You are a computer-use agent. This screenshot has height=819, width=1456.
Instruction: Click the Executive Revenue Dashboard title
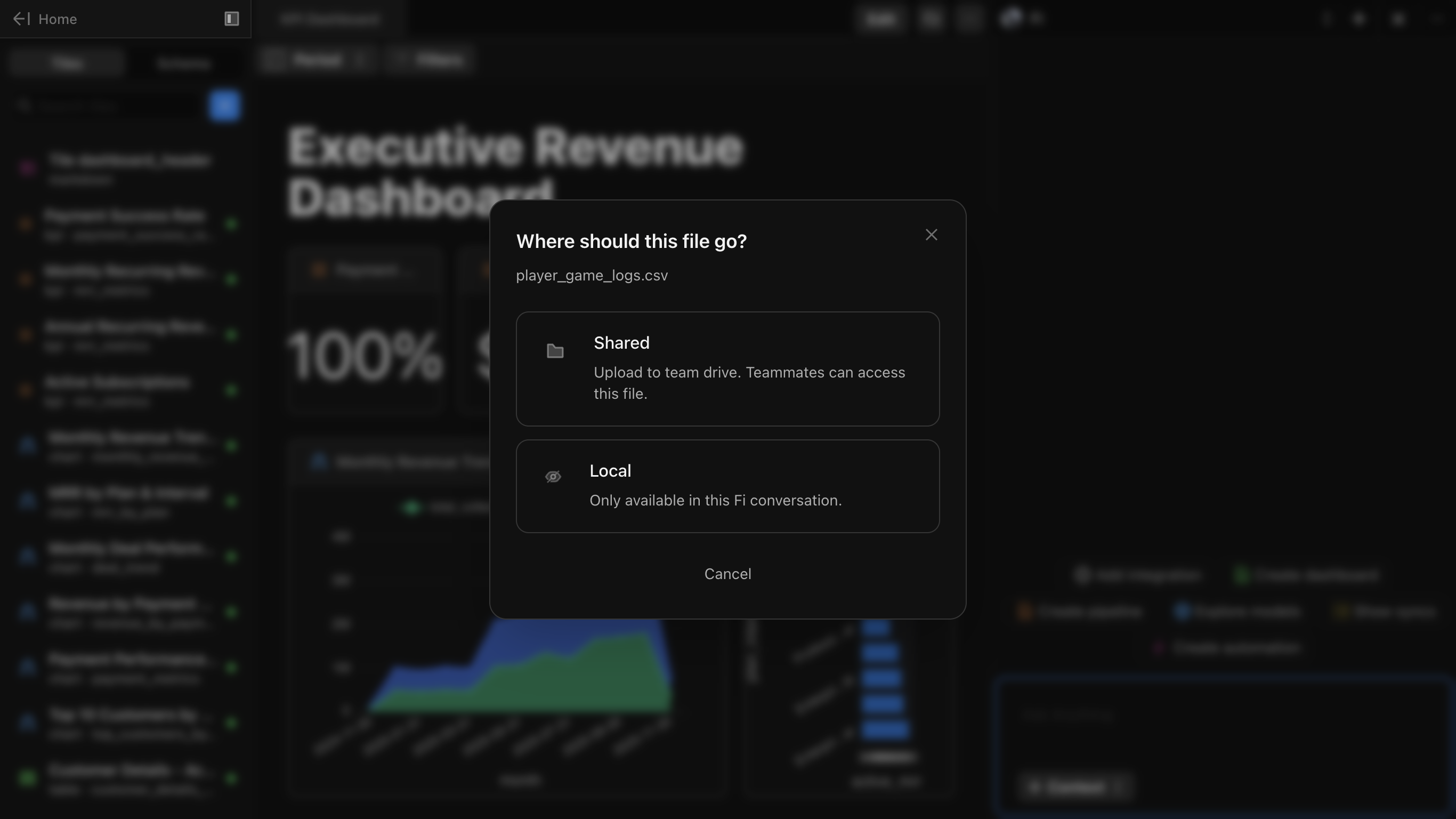pyautogui.click(x=514, y=148)
